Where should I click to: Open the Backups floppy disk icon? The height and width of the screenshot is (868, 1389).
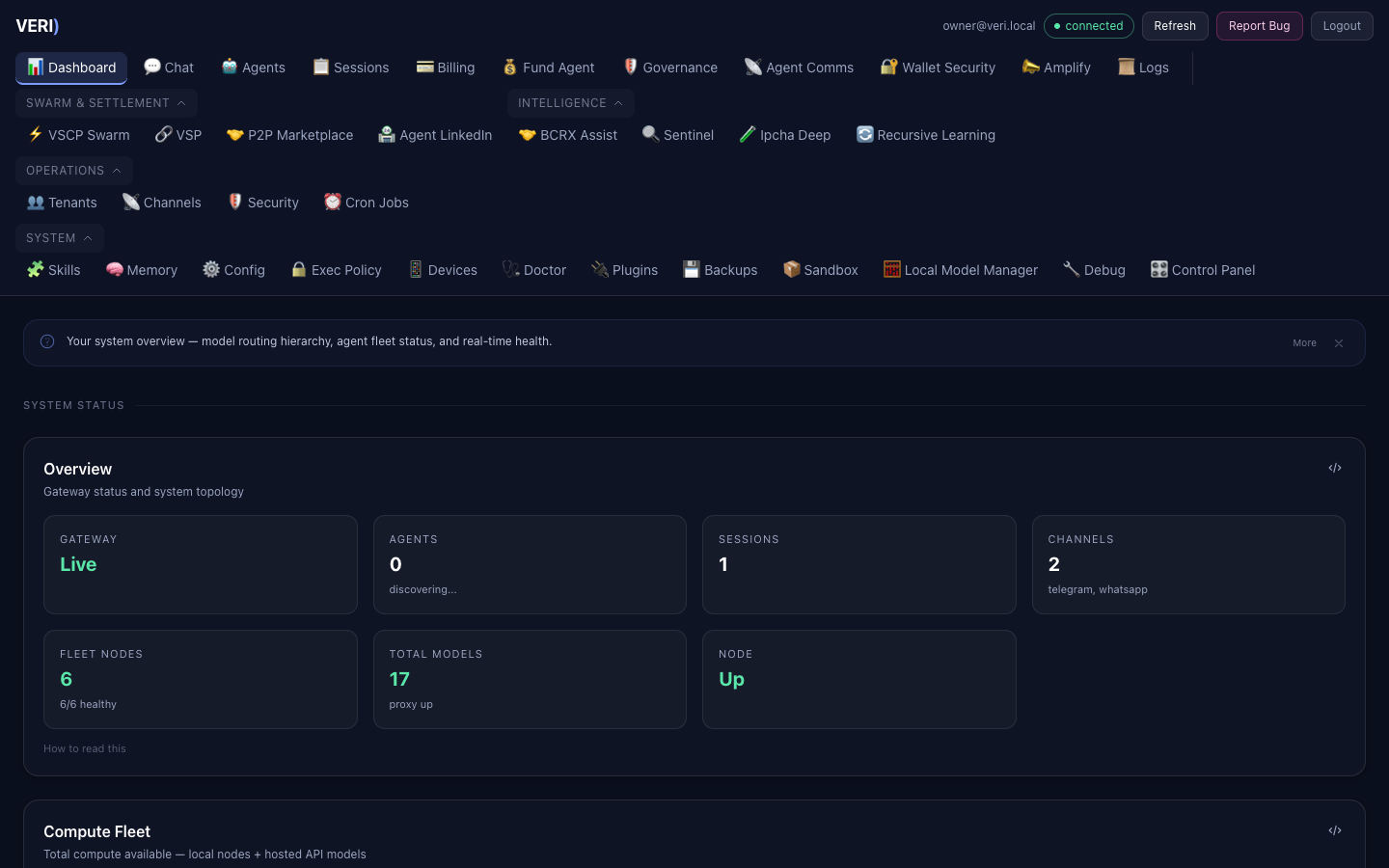tap(692, 270)
